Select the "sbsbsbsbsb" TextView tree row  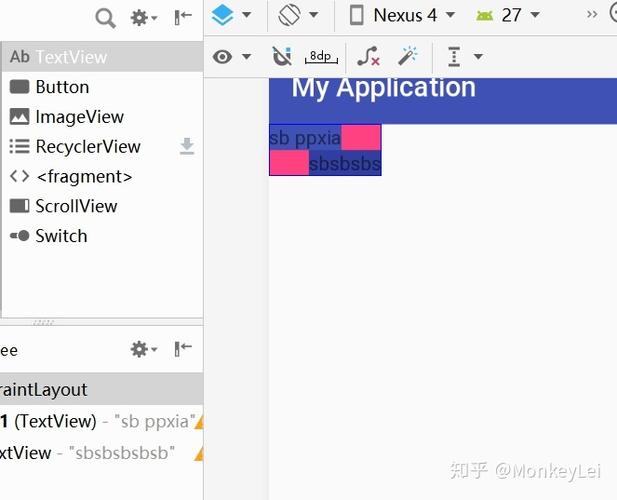102,453
